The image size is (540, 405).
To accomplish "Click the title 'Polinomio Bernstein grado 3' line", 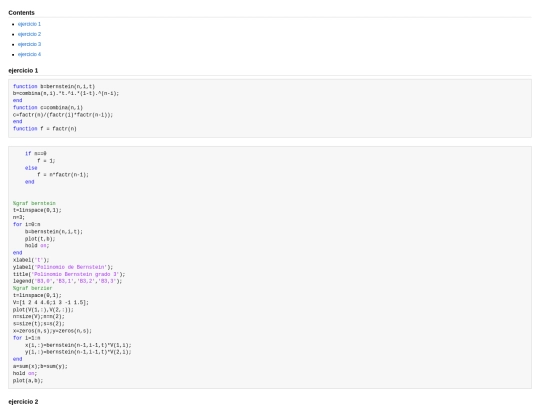I will [69, 274].
